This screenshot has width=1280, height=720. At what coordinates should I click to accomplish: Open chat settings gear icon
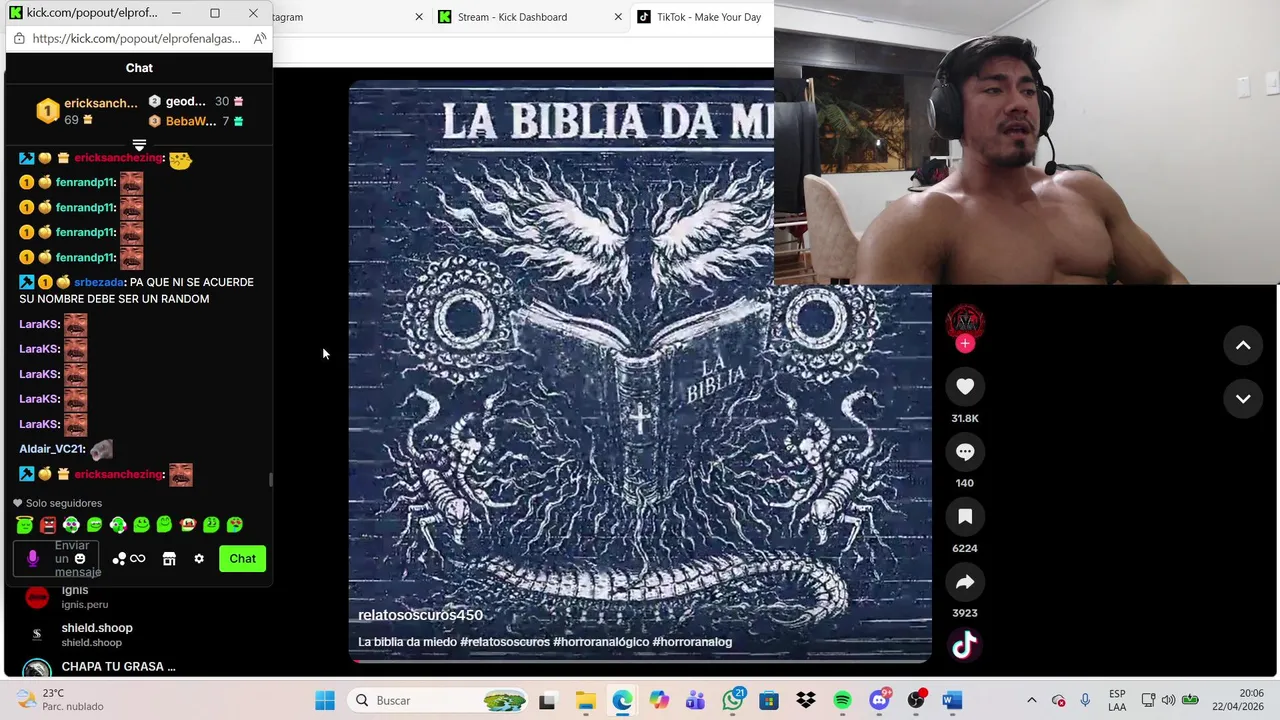pyautogui.click(x=199, y=559)
